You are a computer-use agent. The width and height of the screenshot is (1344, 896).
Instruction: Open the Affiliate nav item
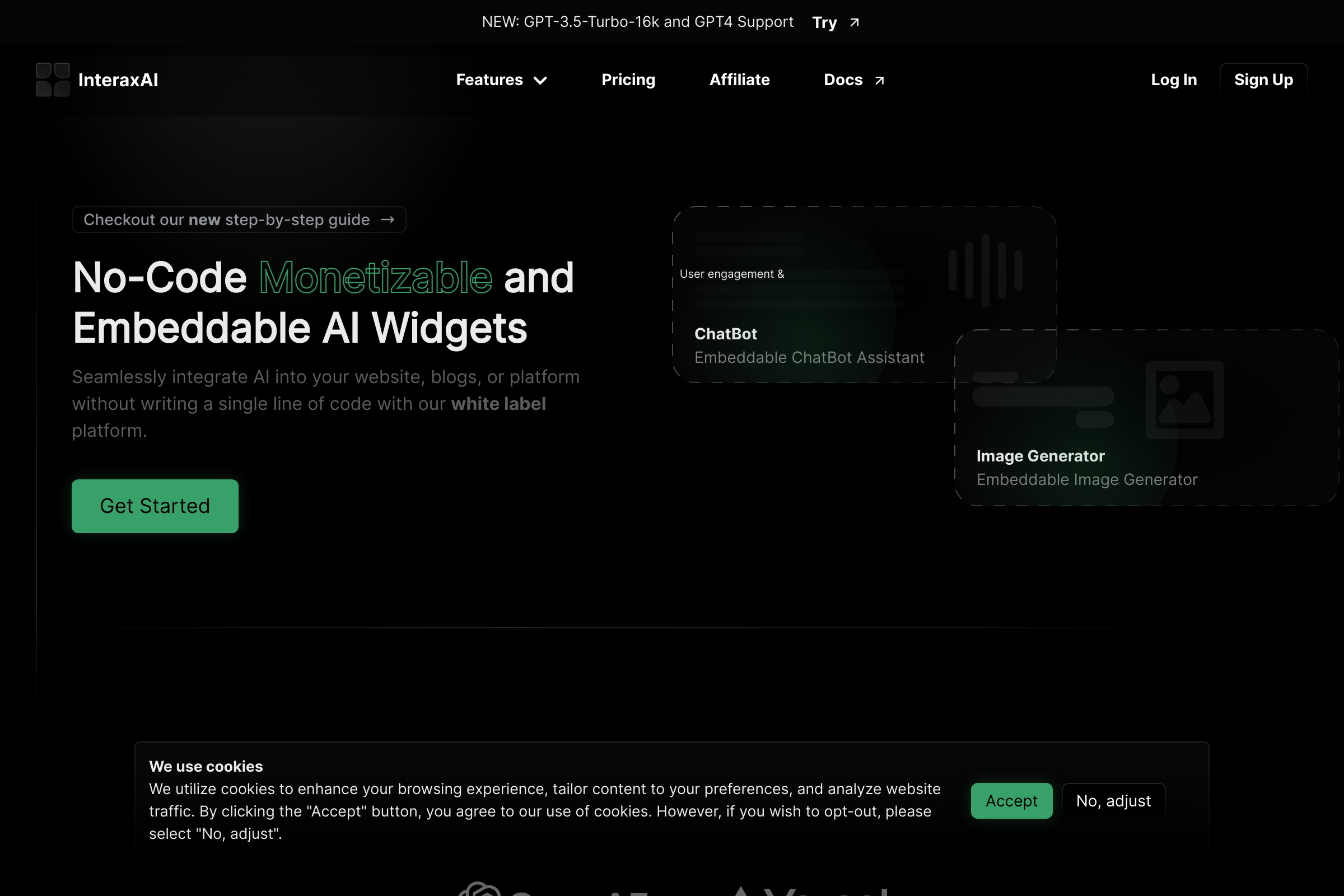pyautogui.click(x=739, y=80)
